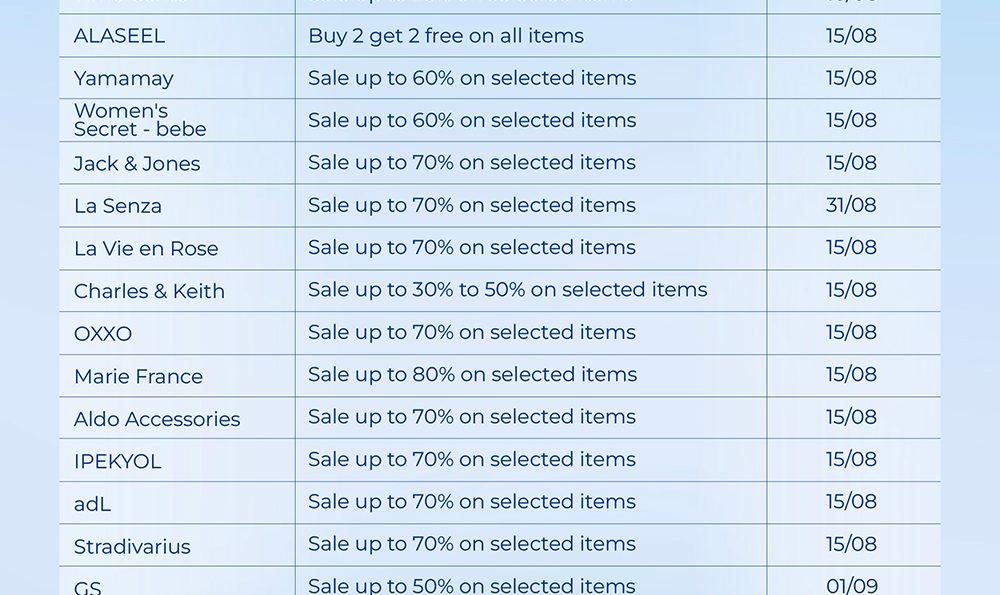The height and width of the screenshot is (595, 1000).
Task: Click the Charles & Keith brand name
Action: 149,291
